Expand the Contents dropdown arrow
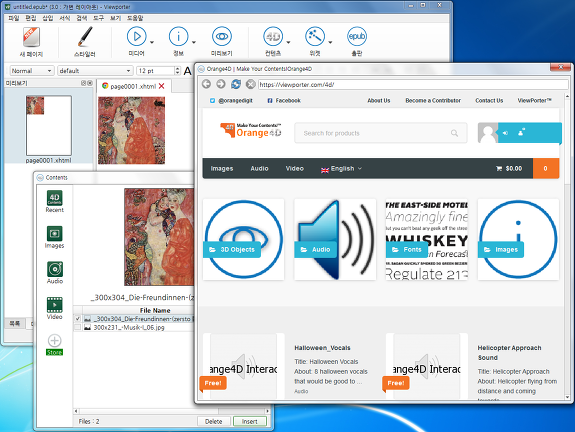This screenshot has width=575, height=432. point(288,42)
